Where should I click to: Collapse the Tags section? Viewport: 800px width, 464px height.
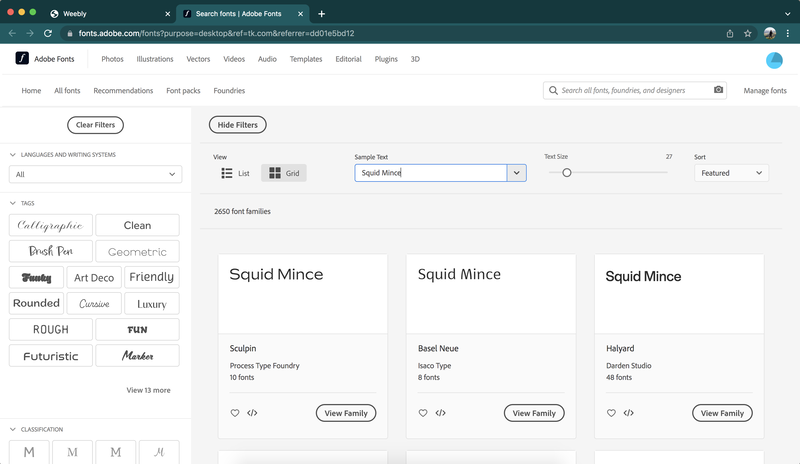13,203
